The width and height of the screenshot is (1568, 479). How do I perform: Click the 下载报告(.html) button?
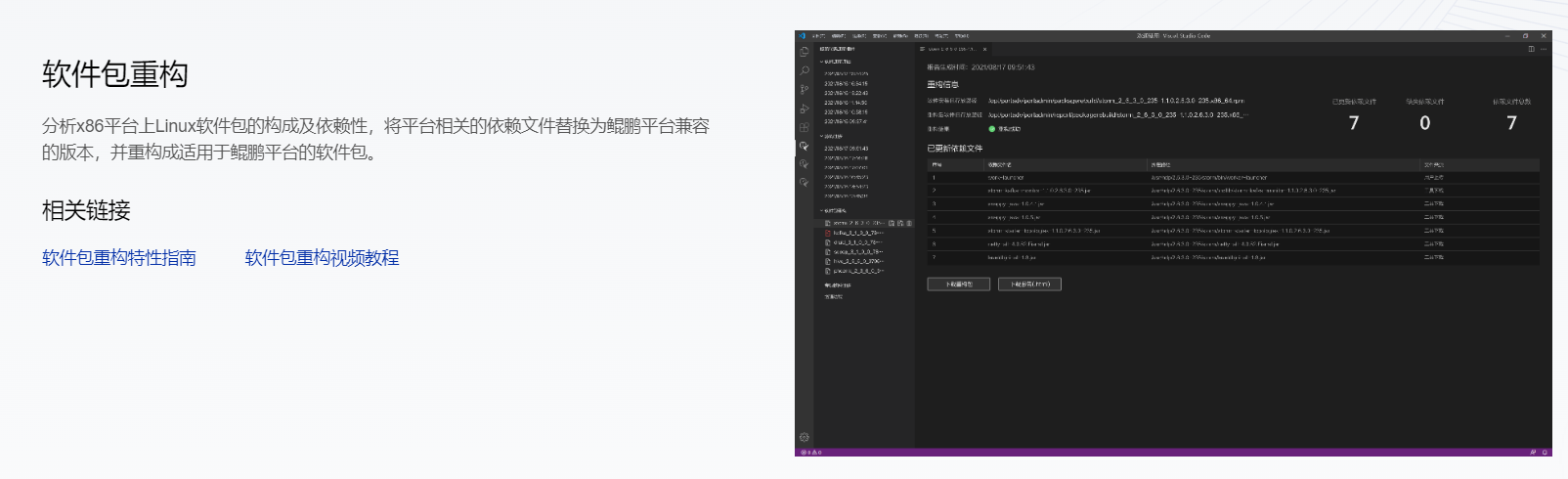pyautogui.click(x=1029, y=284)
